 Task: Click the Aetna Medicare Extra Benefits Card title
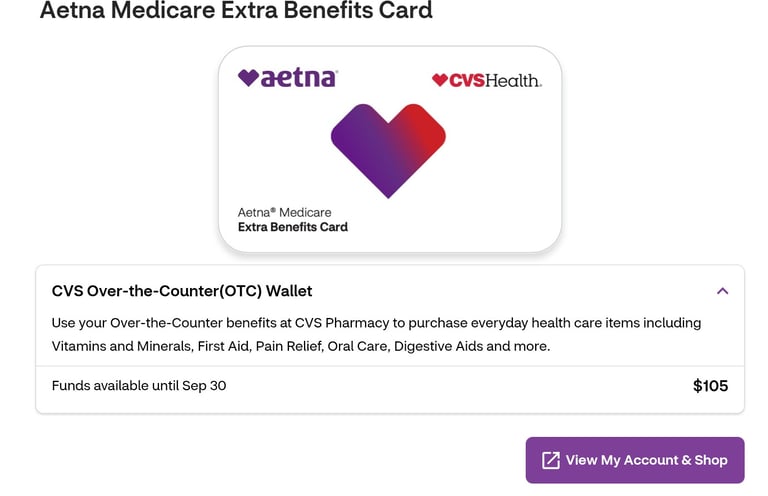point(236,10)
